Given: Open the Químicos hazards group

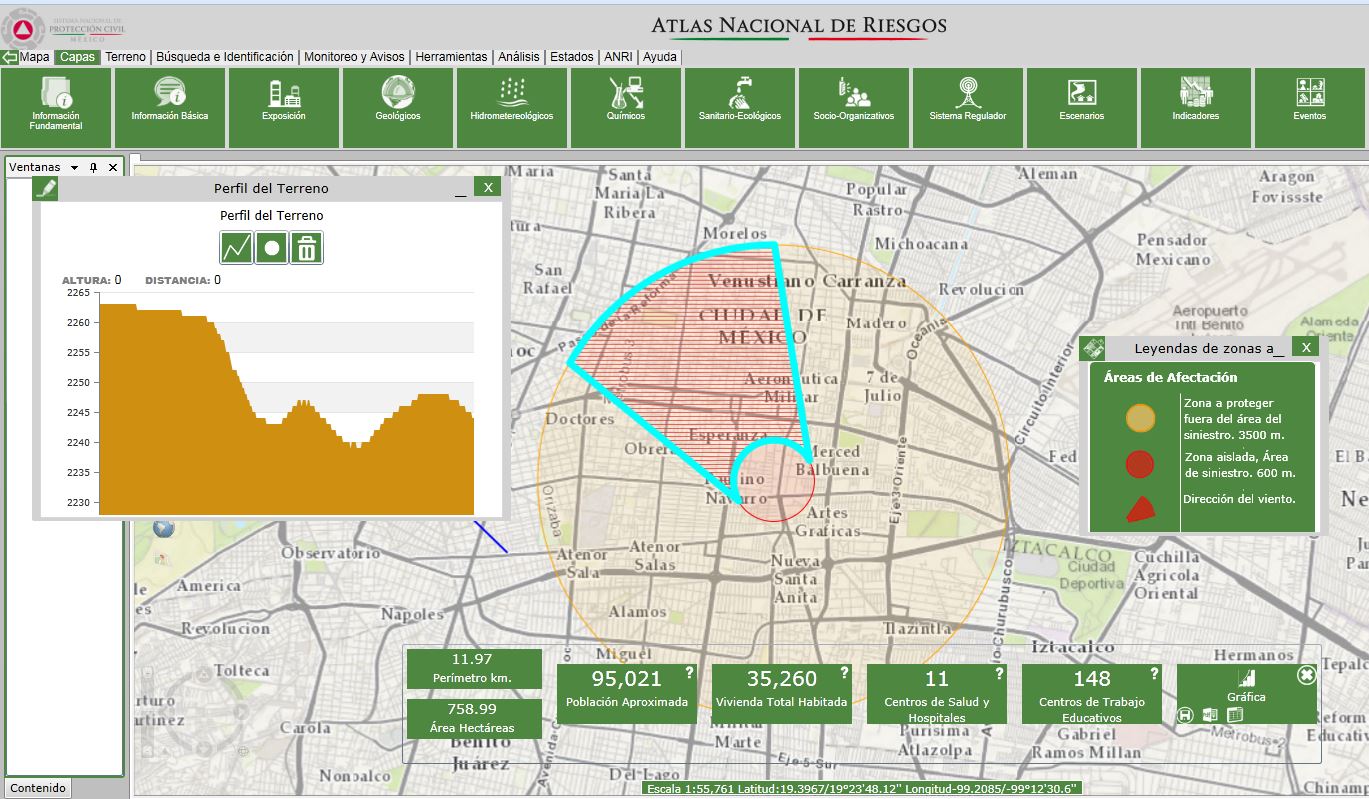Looking at the screenshot, I should coord(626,108).
